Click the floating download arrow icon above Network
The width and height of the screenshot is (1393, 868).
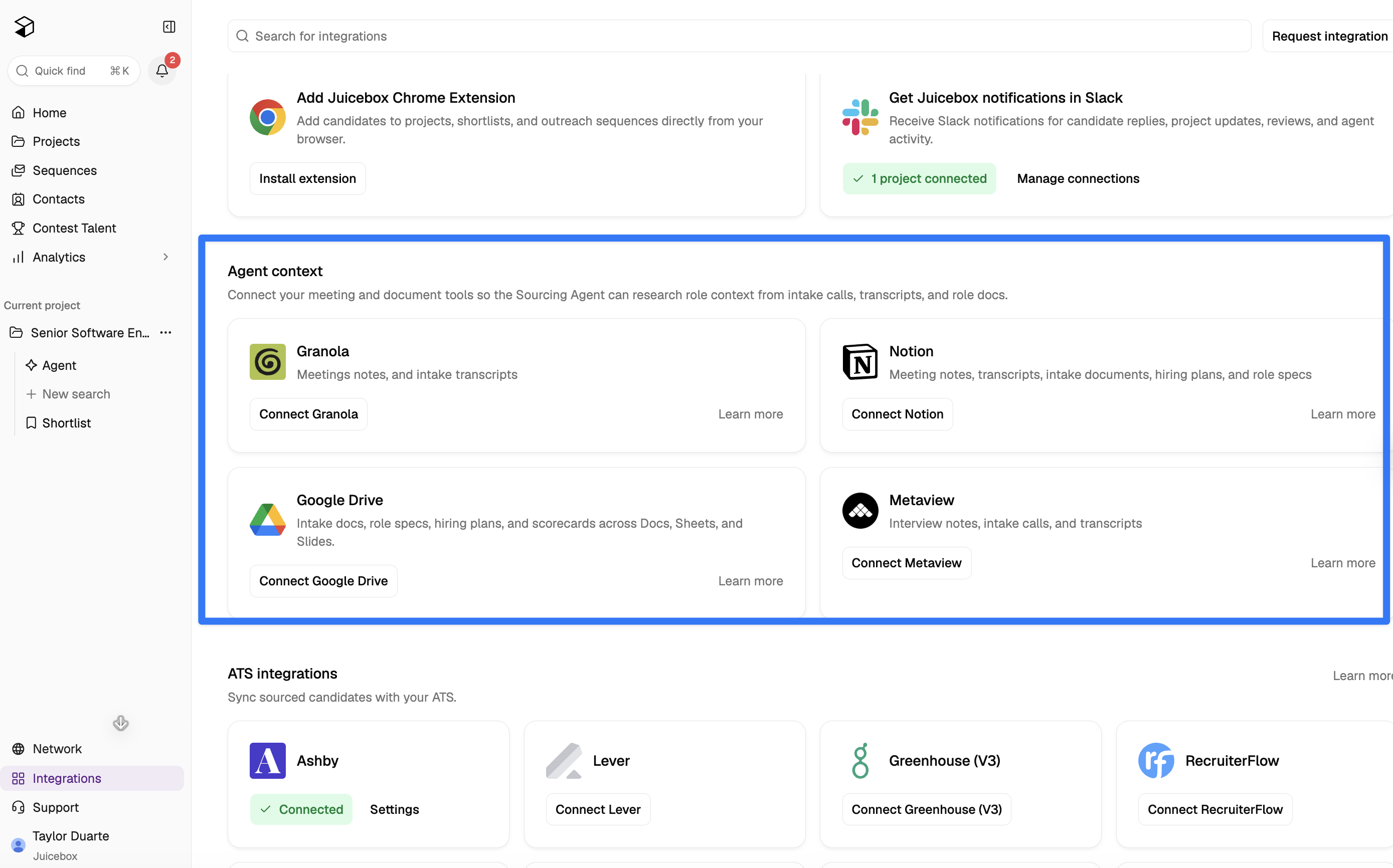pyautogui.click(x=121, y=723)
